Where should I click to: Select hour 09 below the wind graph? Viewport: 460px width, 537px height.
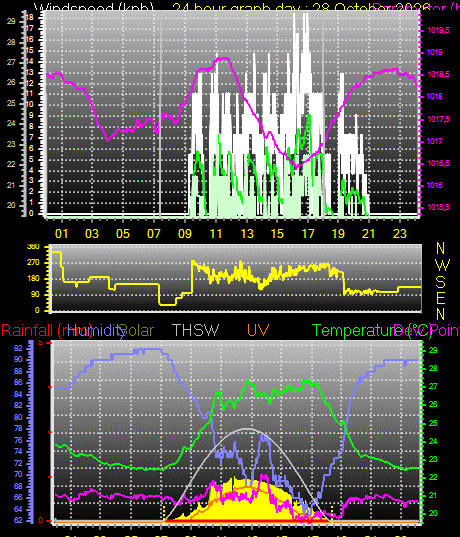tap(185, 234)
